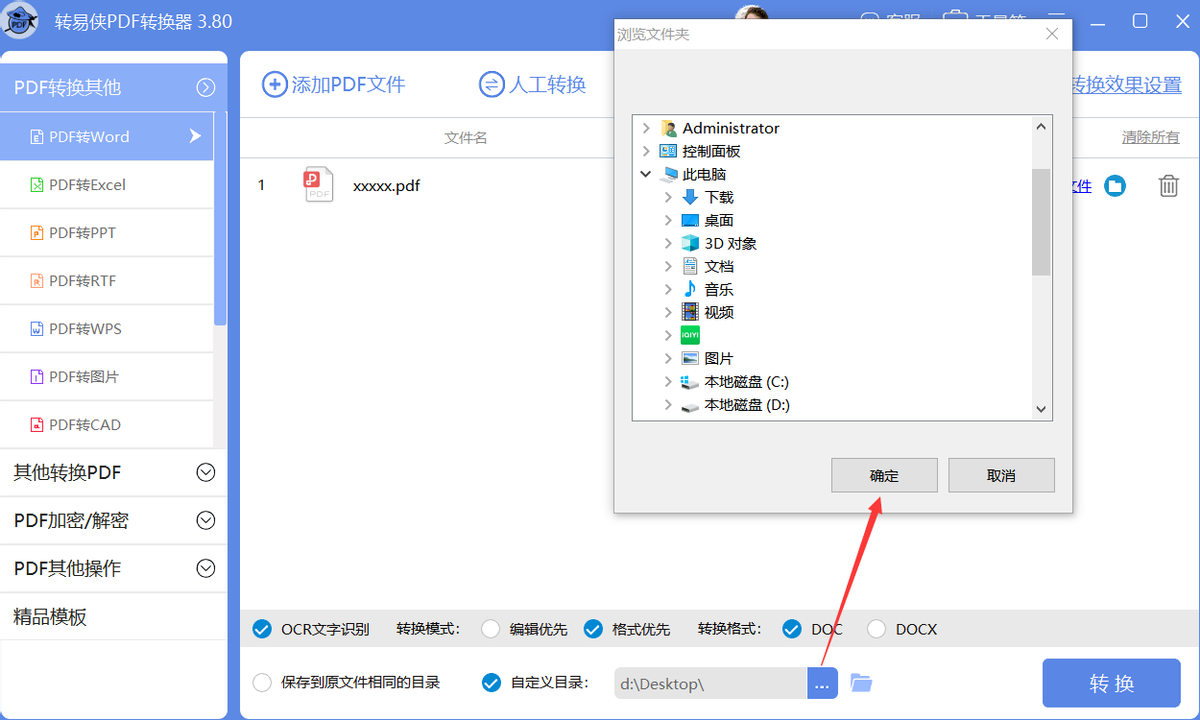Click the 音乐 music note icon
This screenshot has width=1200, height=720.
pyautogui.click(x=690, y=289)
